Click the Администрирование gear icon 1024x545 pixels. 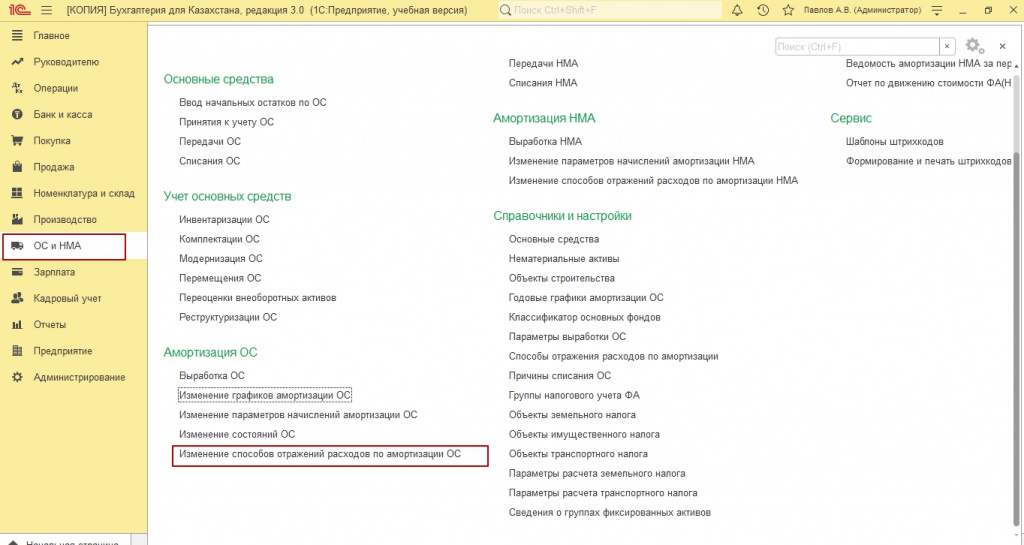(18, 377)
